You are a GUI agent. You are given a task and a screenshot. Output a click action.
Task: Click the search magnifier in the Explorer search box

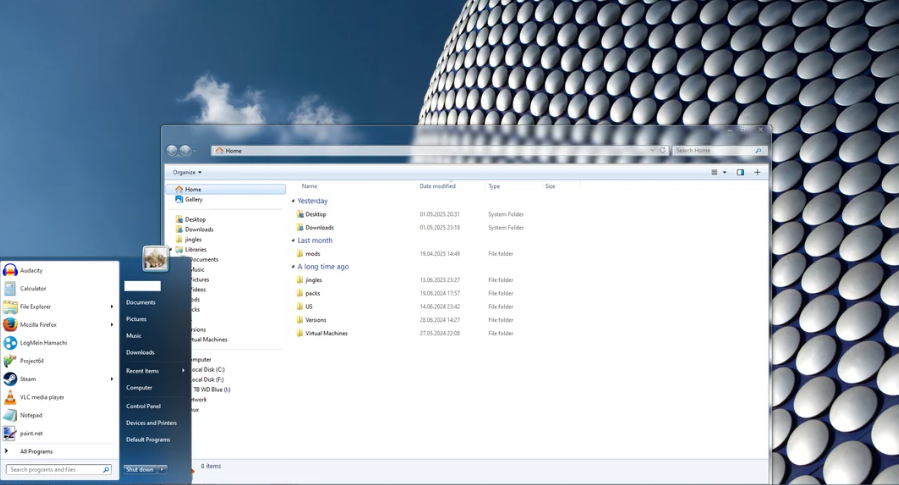click(x=758, y=151)
